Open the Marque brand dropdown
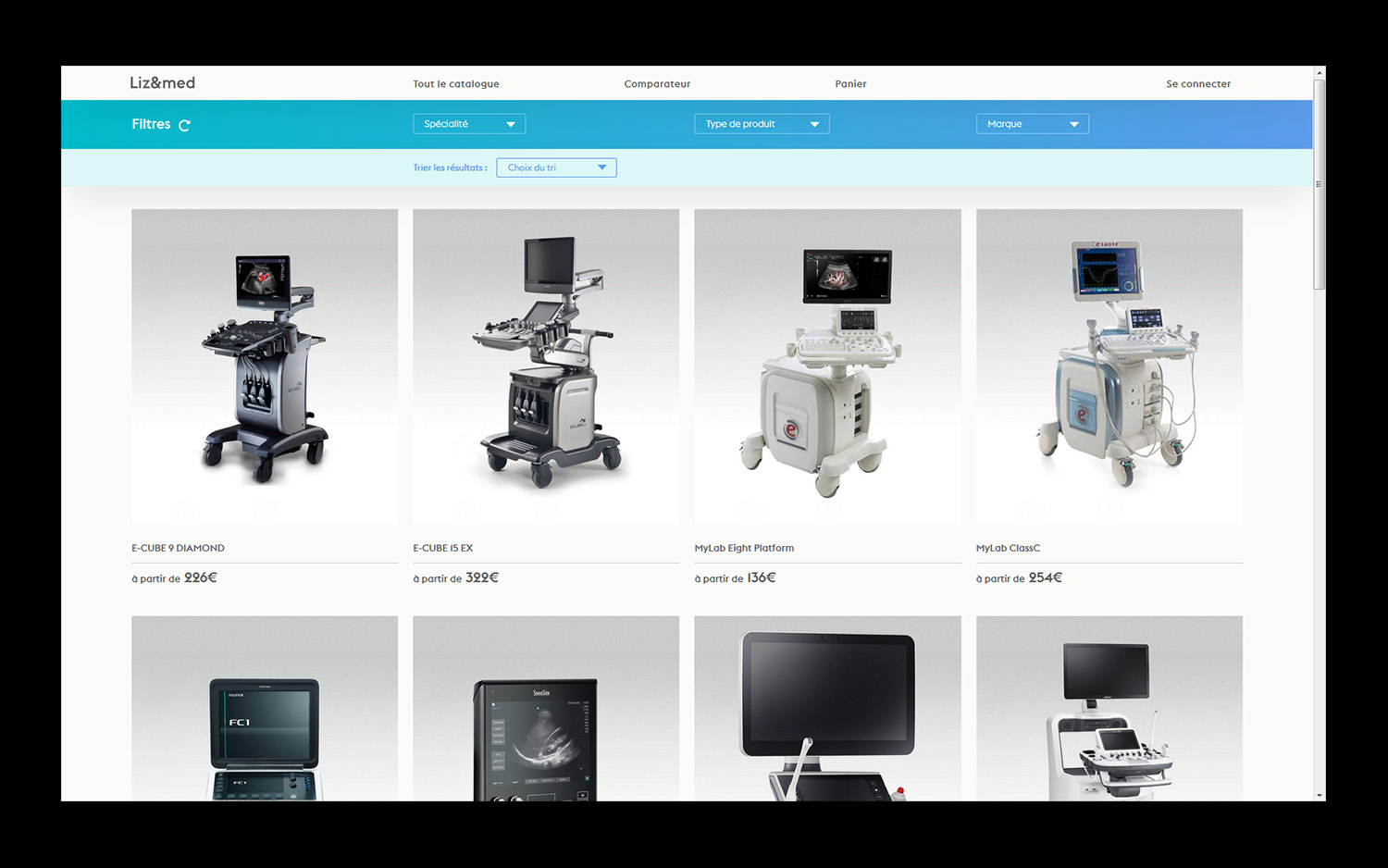 click(1032, 124)
